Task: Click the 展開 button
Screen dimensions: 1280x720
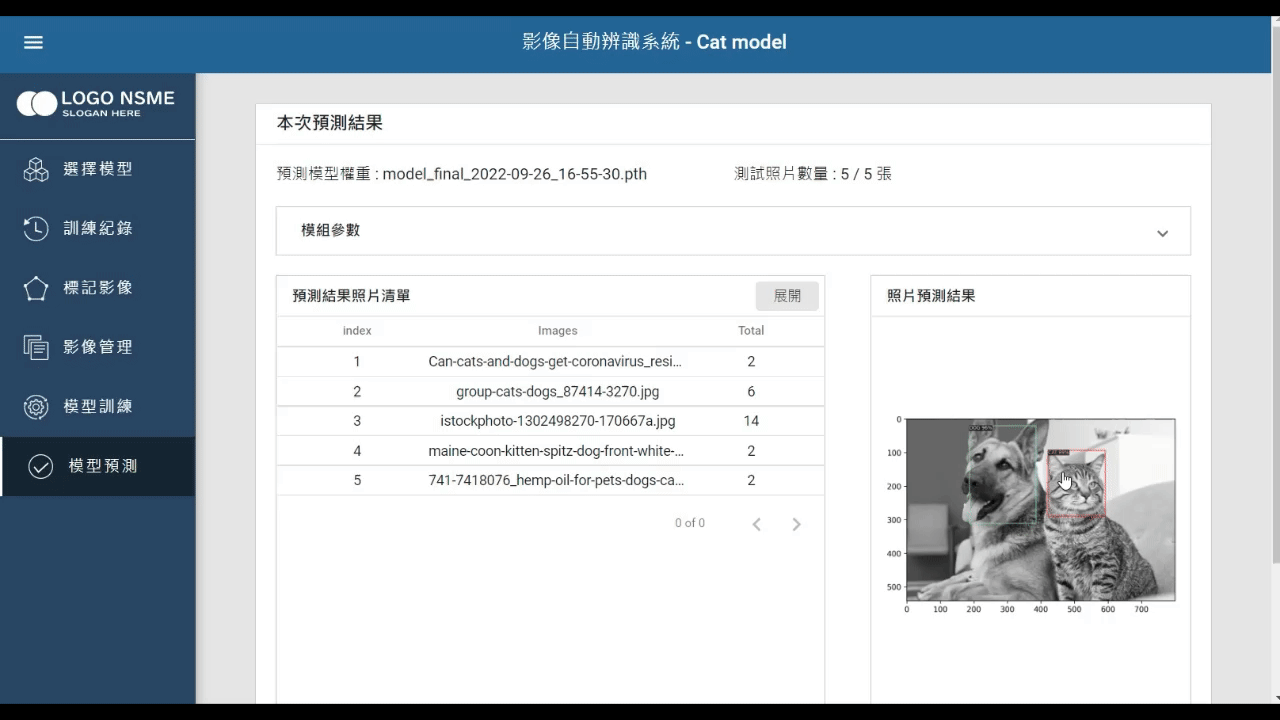Action: click(x=787, y=296)
